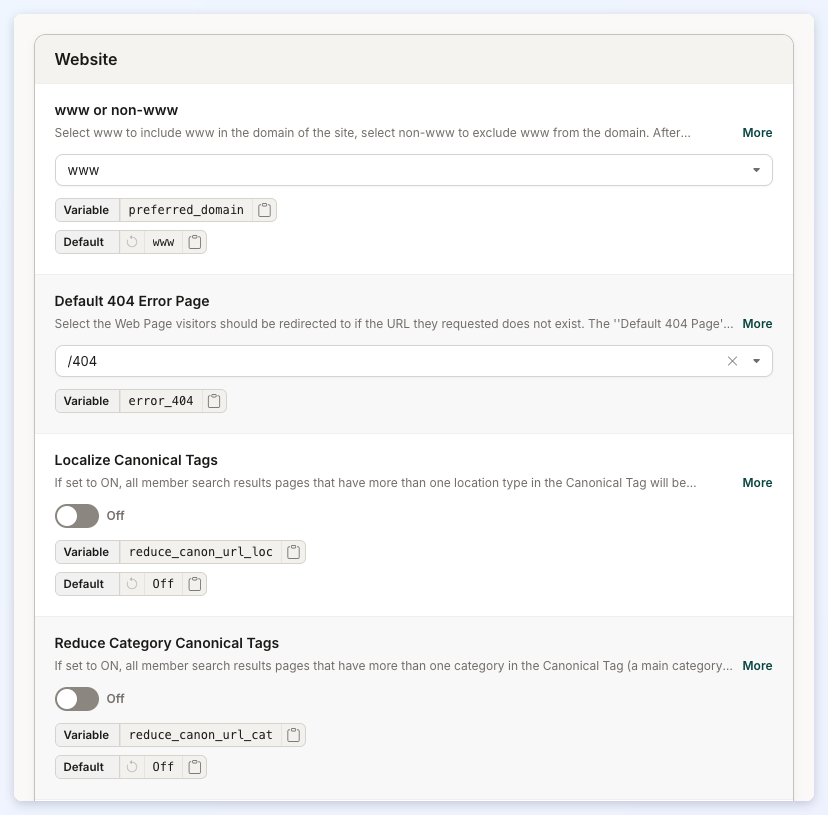Reset Reduce Category Canonical Tags to default
This screenshot has width=828, height=815.
(x=132, y=767)
